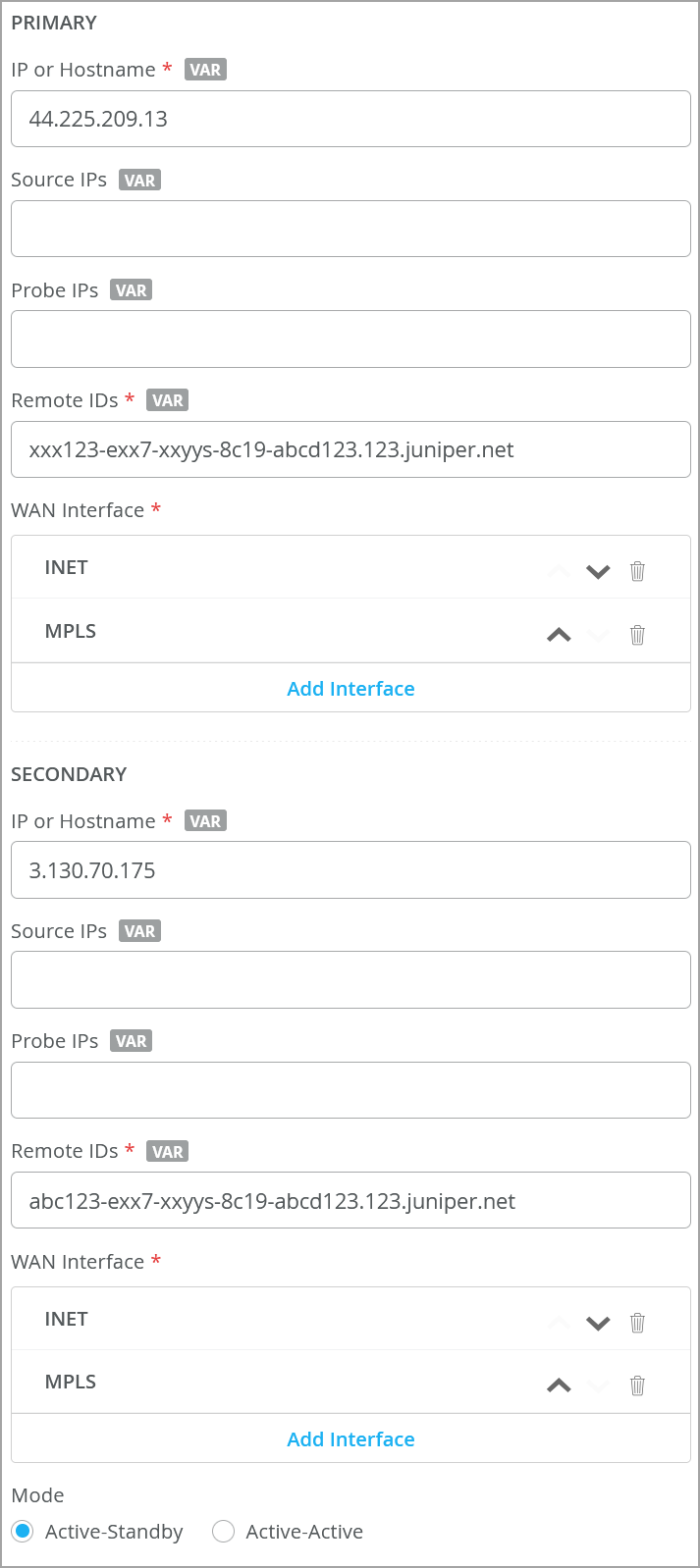Delete MPLS interface in Secondary section
Image resolution: width=700 pixels, height=1568 pixels.
pyautogui.click(x=637, y=1385)
